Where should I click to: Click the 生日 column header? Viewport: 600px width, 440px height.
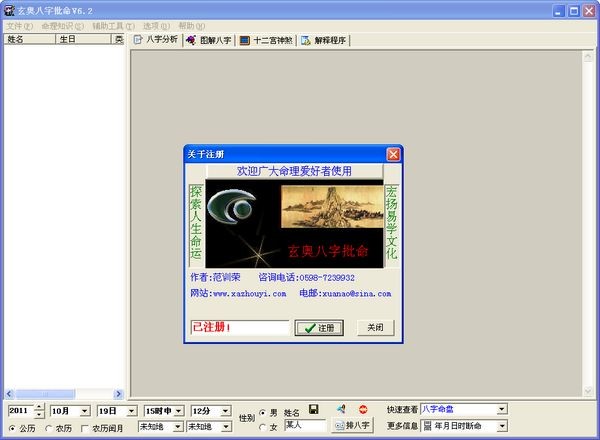83,39
